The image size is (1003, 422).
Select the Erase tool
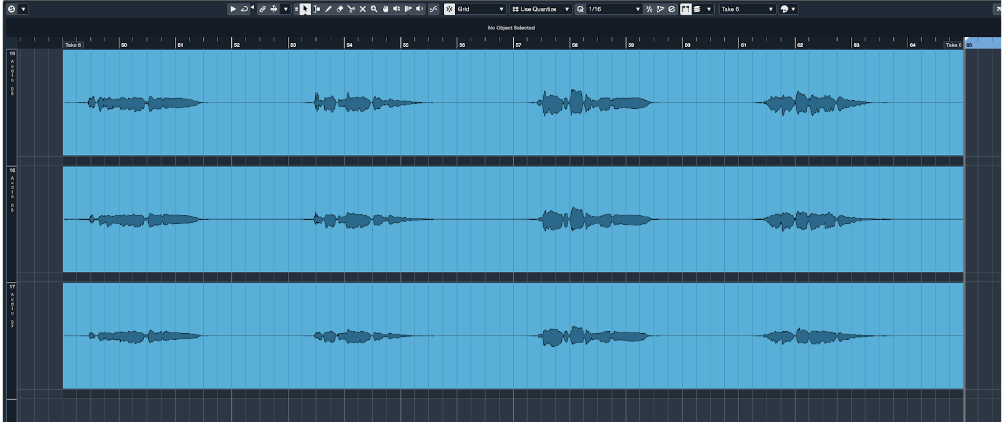click(x=340, y=9)
